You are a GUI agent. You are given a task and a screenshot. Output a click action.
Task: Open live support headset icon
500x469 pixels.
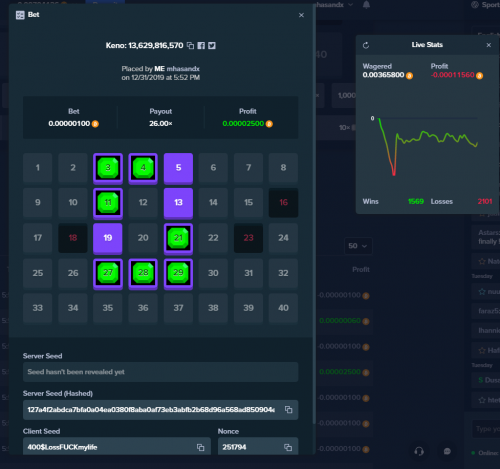[419, 451]
